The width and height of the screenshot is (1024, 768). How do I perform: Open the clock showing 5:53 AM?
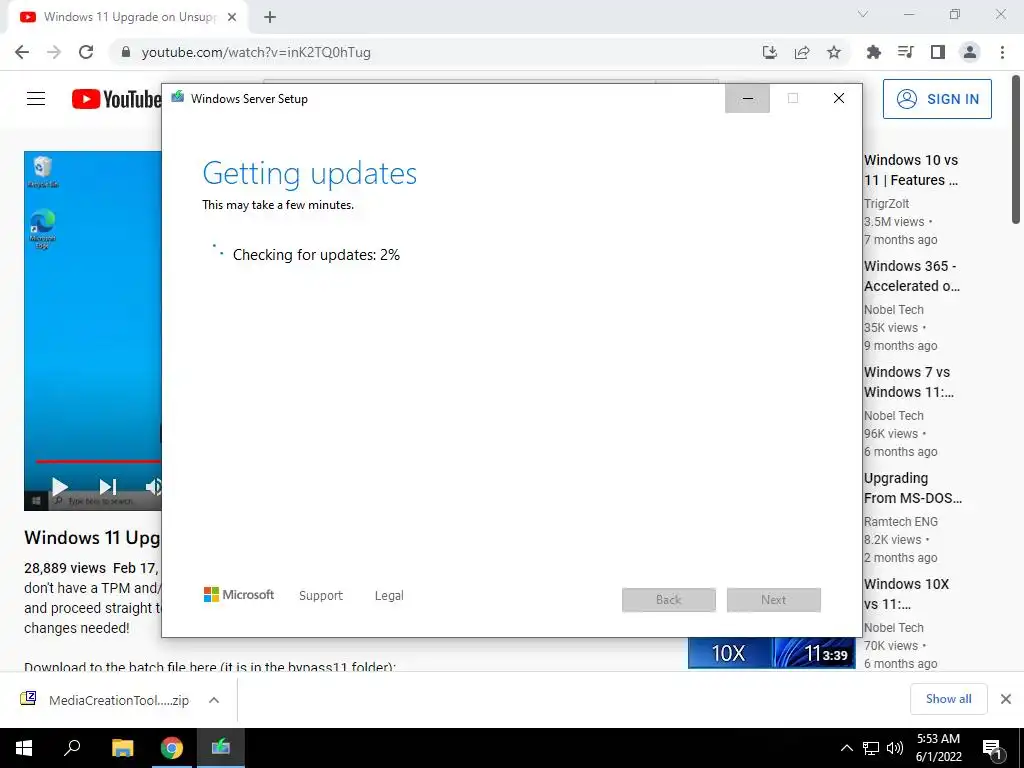pos(938,748)
